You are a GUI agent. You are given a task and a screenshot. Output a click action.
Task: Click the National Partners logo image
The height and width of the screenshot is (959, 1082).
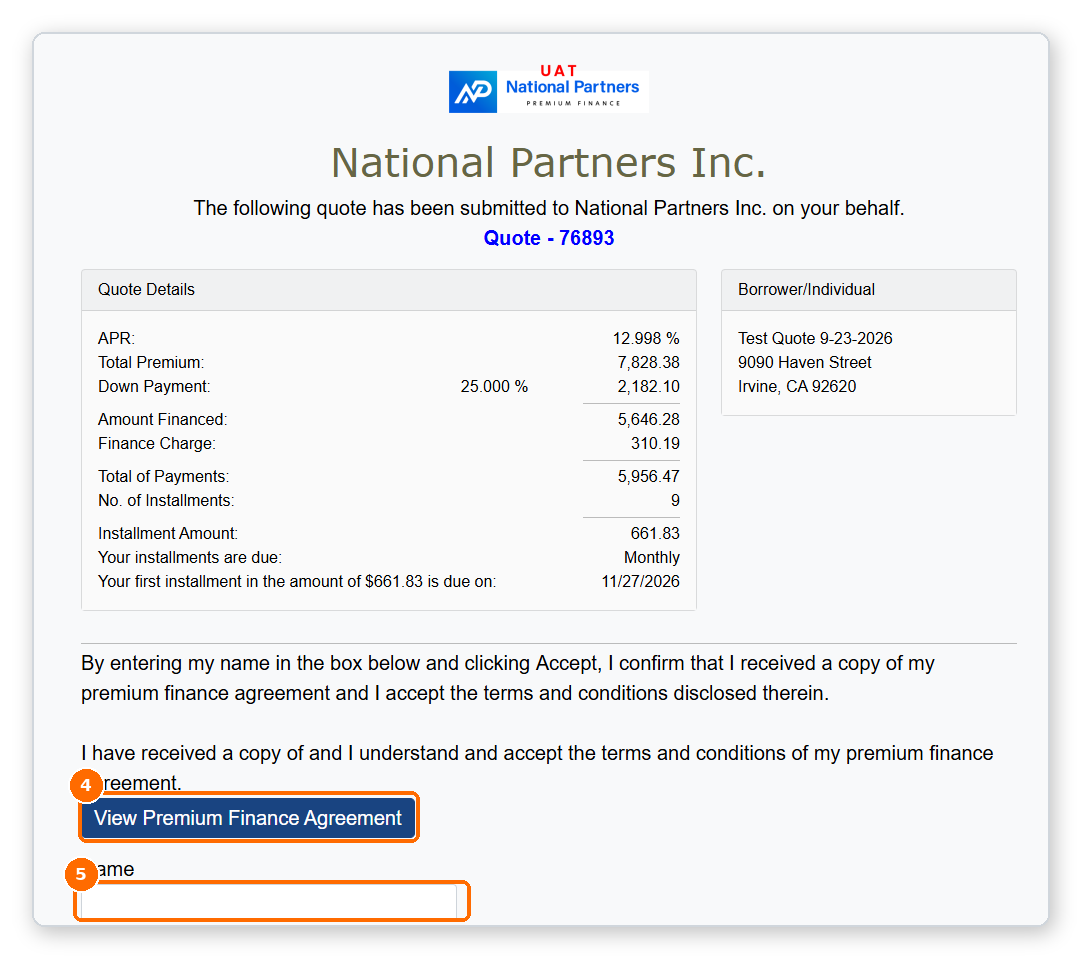(549, 89)
